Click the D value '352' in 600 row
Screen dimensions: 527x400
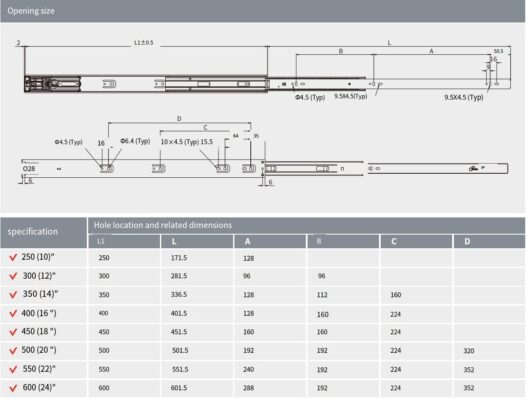469,388
